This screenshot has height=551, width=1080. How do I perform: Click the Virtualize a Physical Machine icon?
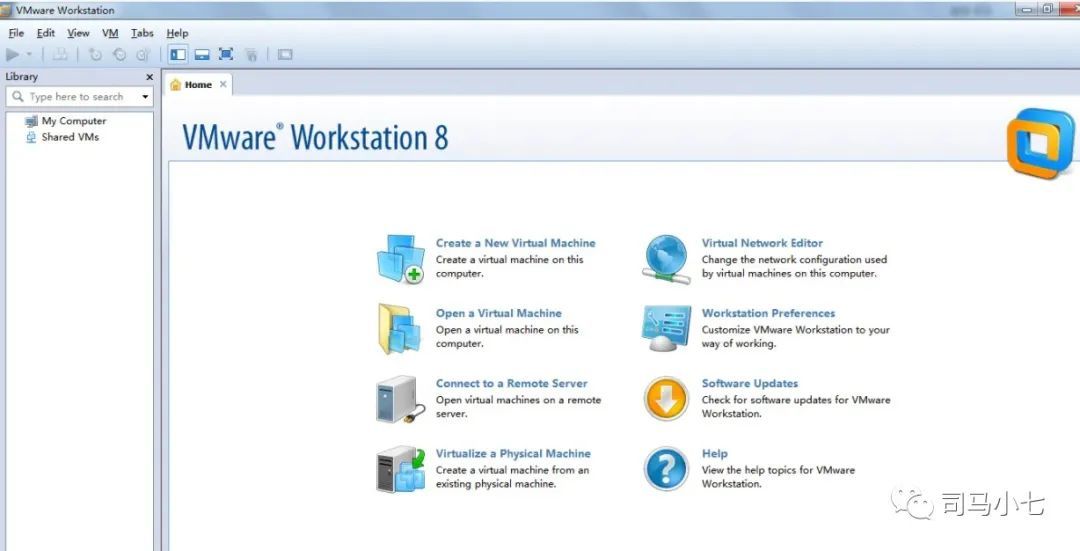click(x=401, y=469)
